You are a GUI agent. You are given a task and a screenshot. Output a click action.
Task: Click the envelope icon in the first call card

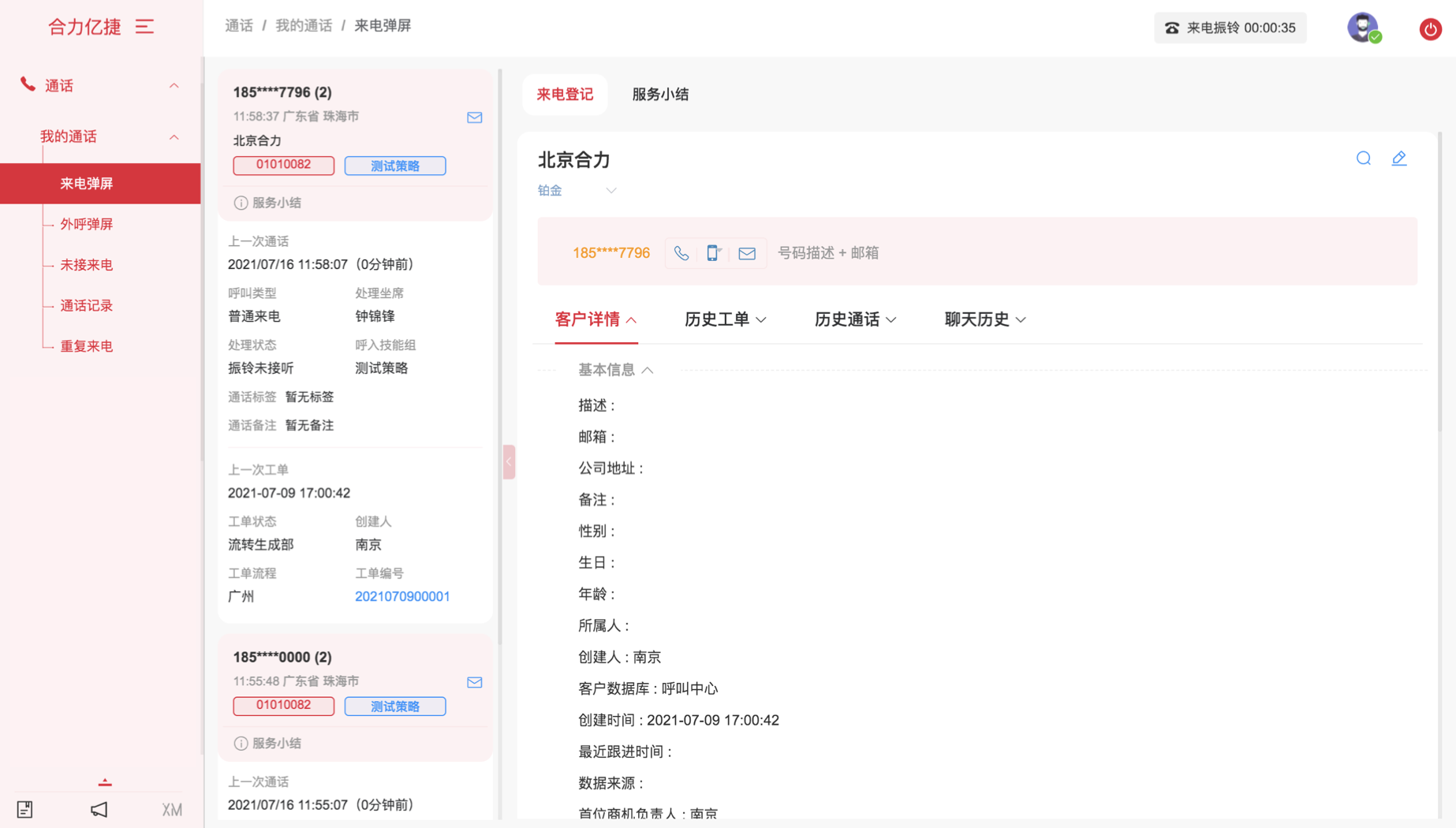474,117
